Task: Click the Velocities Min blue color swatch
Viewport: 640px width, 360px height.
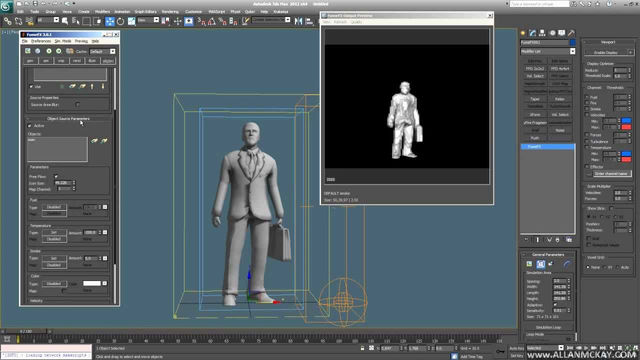Action: 626,121
